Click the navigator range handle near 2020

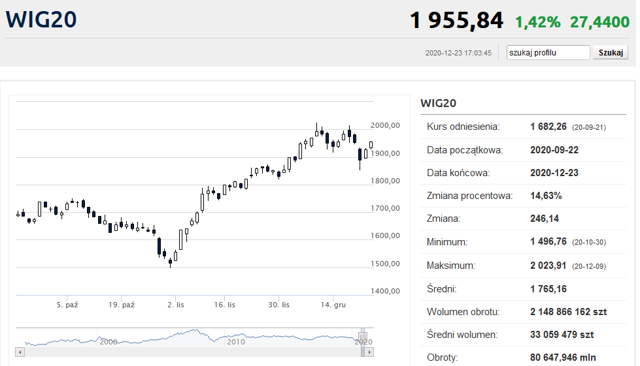click(362, 337)
